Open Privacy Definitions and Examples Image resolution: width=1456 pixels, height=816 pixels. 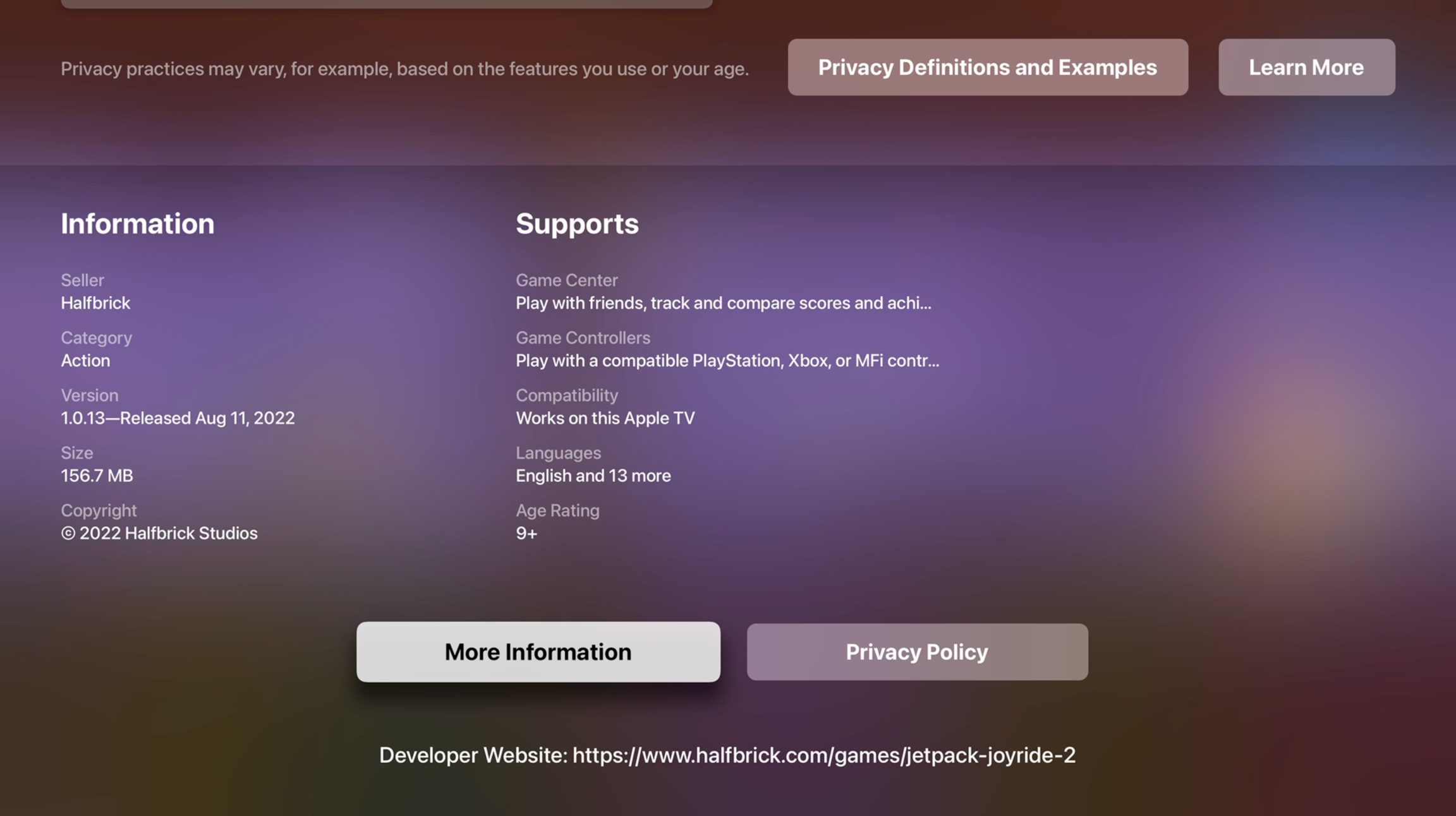click(988, 68)
